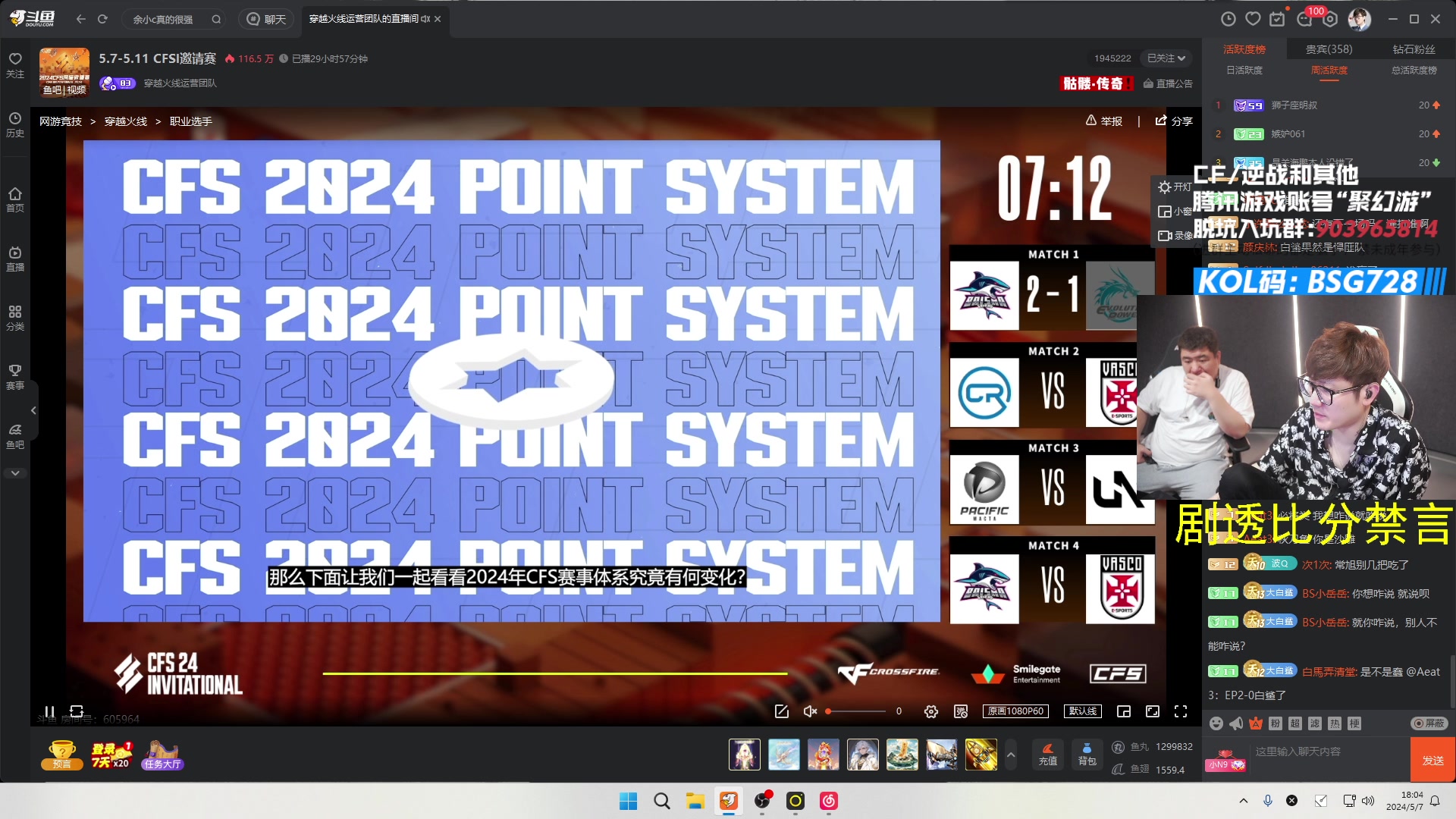Click 分享 share button
The height and width of the screenshot is (819, 1456).
tap(1174, 121)
